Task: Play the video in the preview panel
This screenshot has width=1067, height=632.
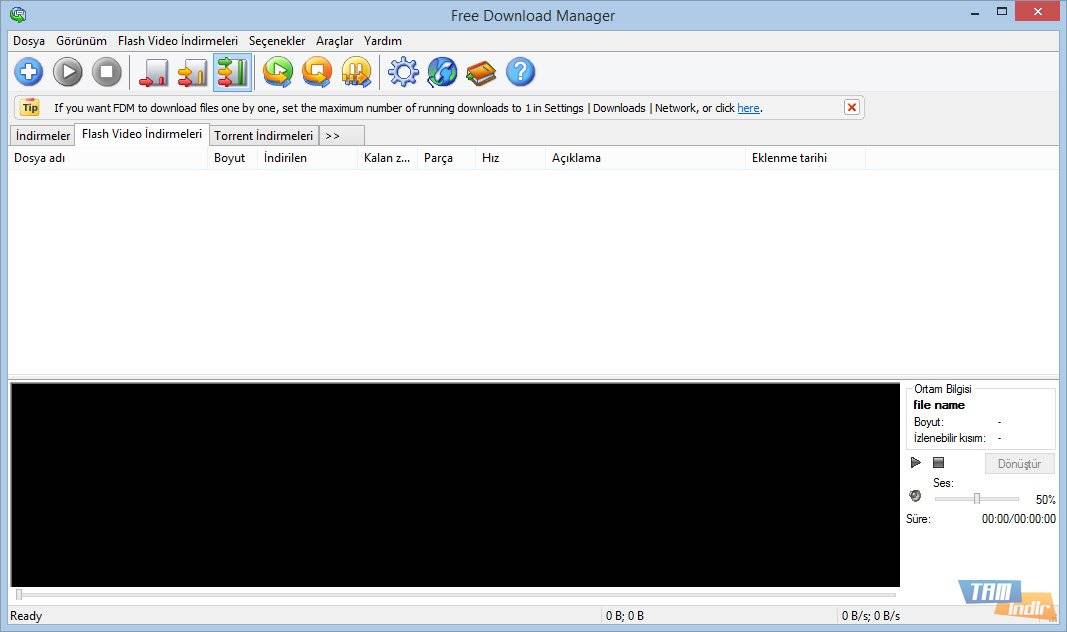Action: coord(916,462)
